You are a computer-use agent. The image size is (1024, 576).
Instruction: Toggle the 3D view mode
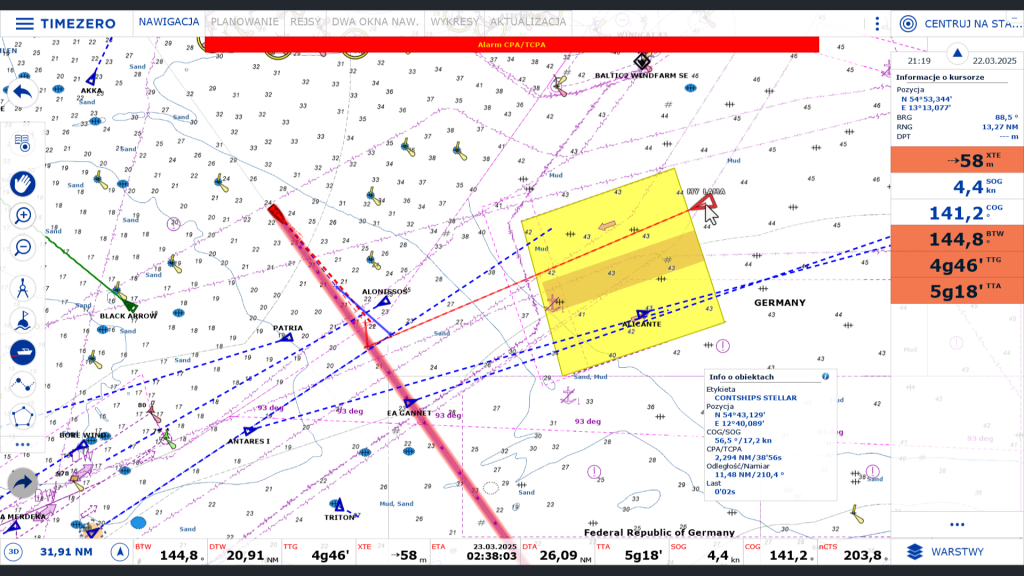pyautogui.click(x=14, y=552)
